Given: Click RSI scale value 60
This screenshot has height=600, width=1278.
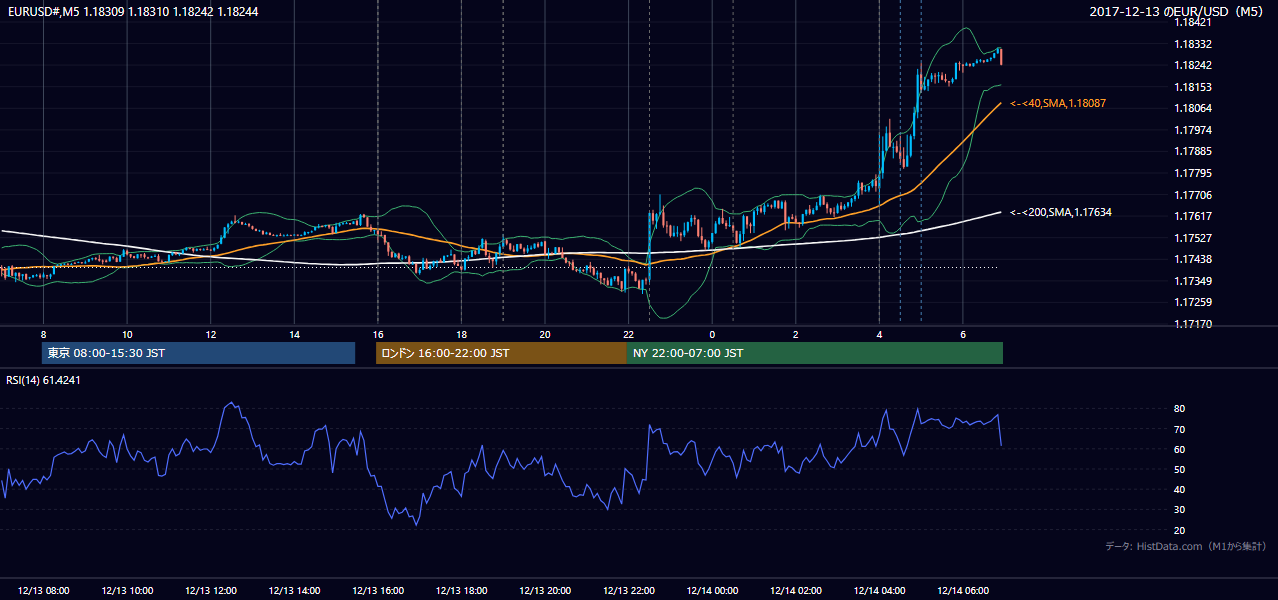Looking at the screenshot, I should coord(1180,449).
